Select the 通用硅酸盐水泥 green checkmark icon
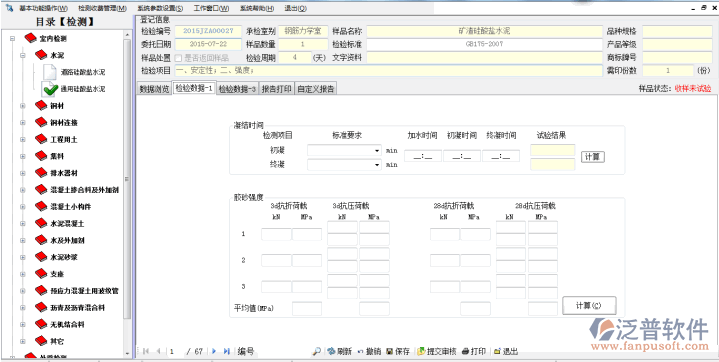Viewport: 719px width, 362px height. point(50,89)
